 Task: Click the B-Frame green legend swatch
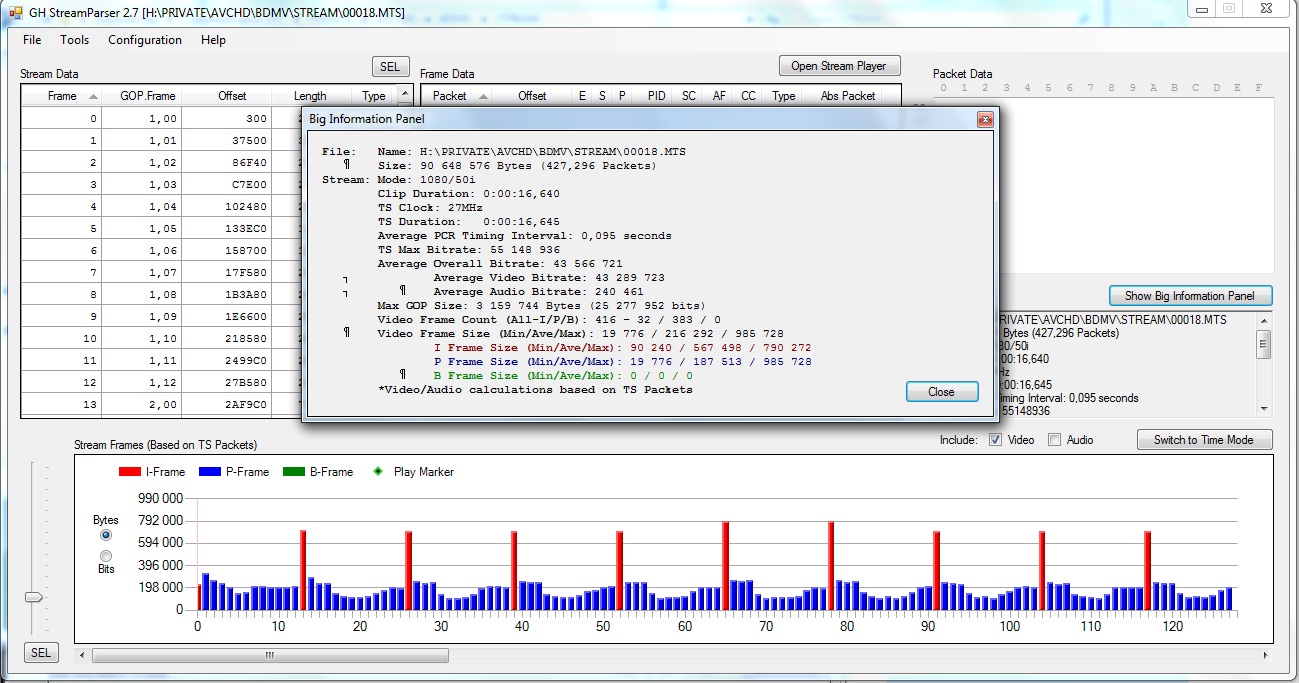coord(294,472)
